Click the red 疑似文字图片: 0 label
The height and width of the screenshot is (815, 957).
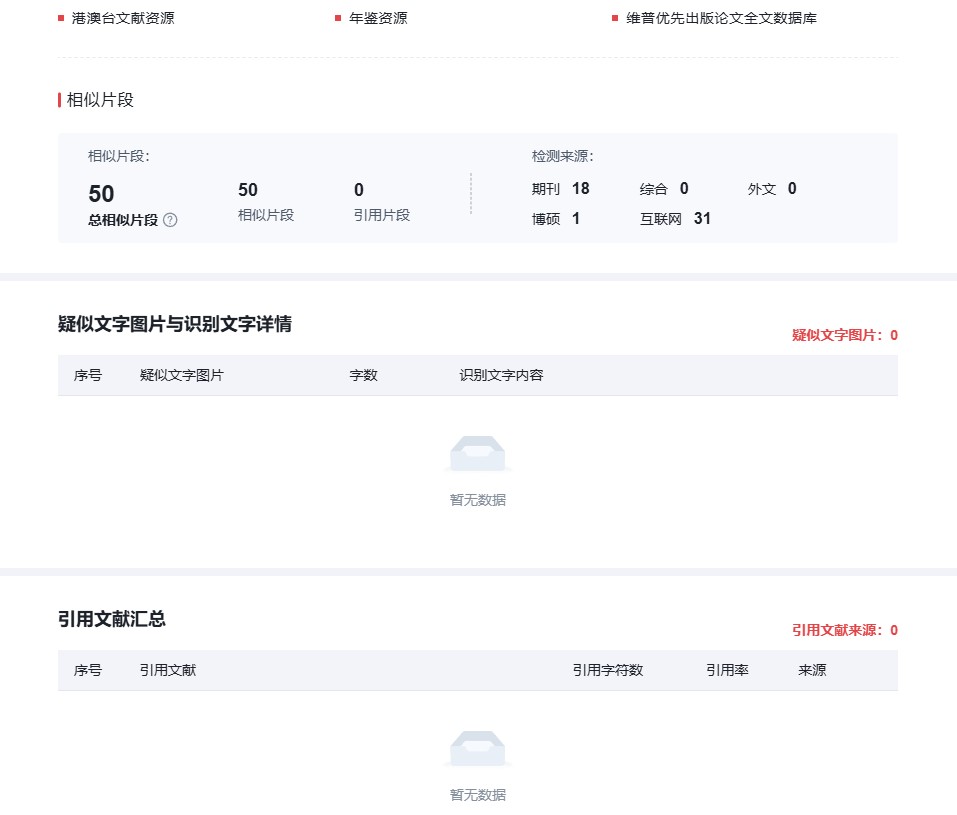[x=844, y=336]
